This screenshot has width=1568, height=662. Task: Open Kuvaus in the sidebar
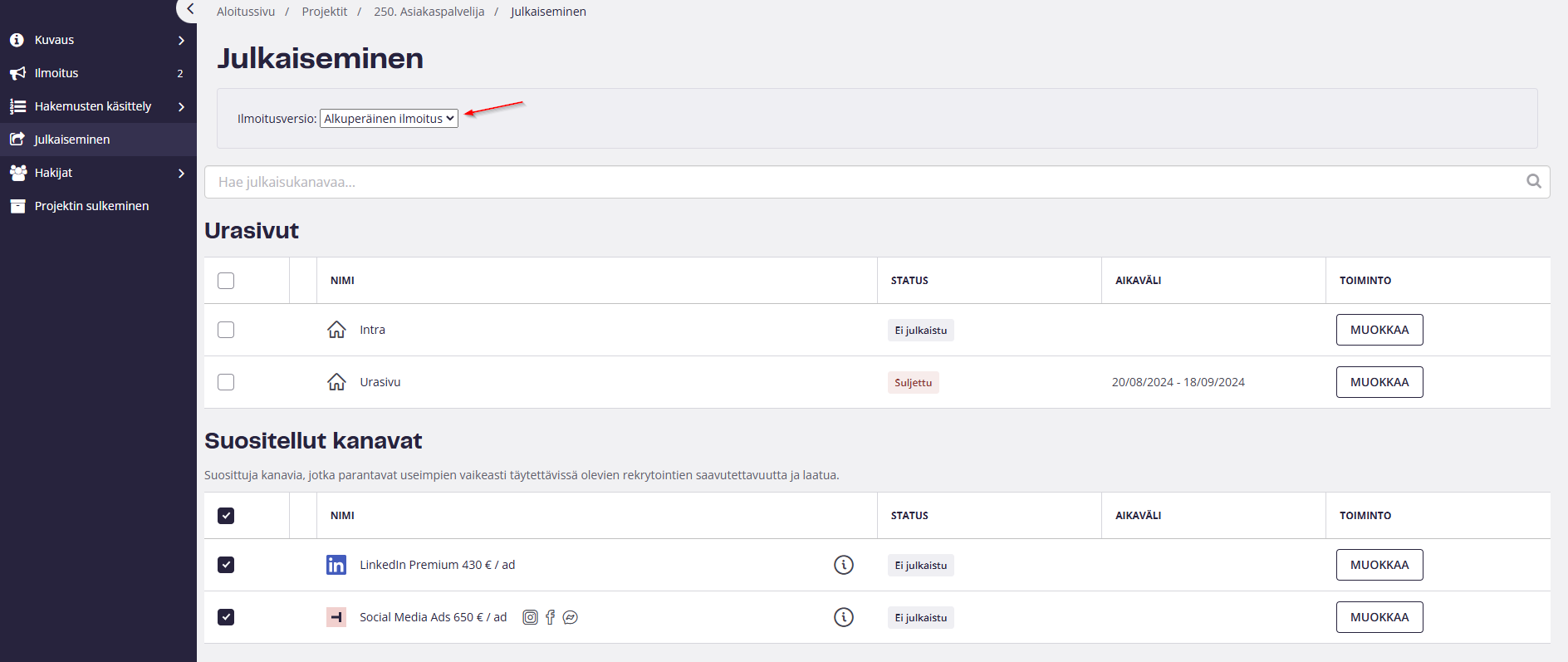[98, 40]
